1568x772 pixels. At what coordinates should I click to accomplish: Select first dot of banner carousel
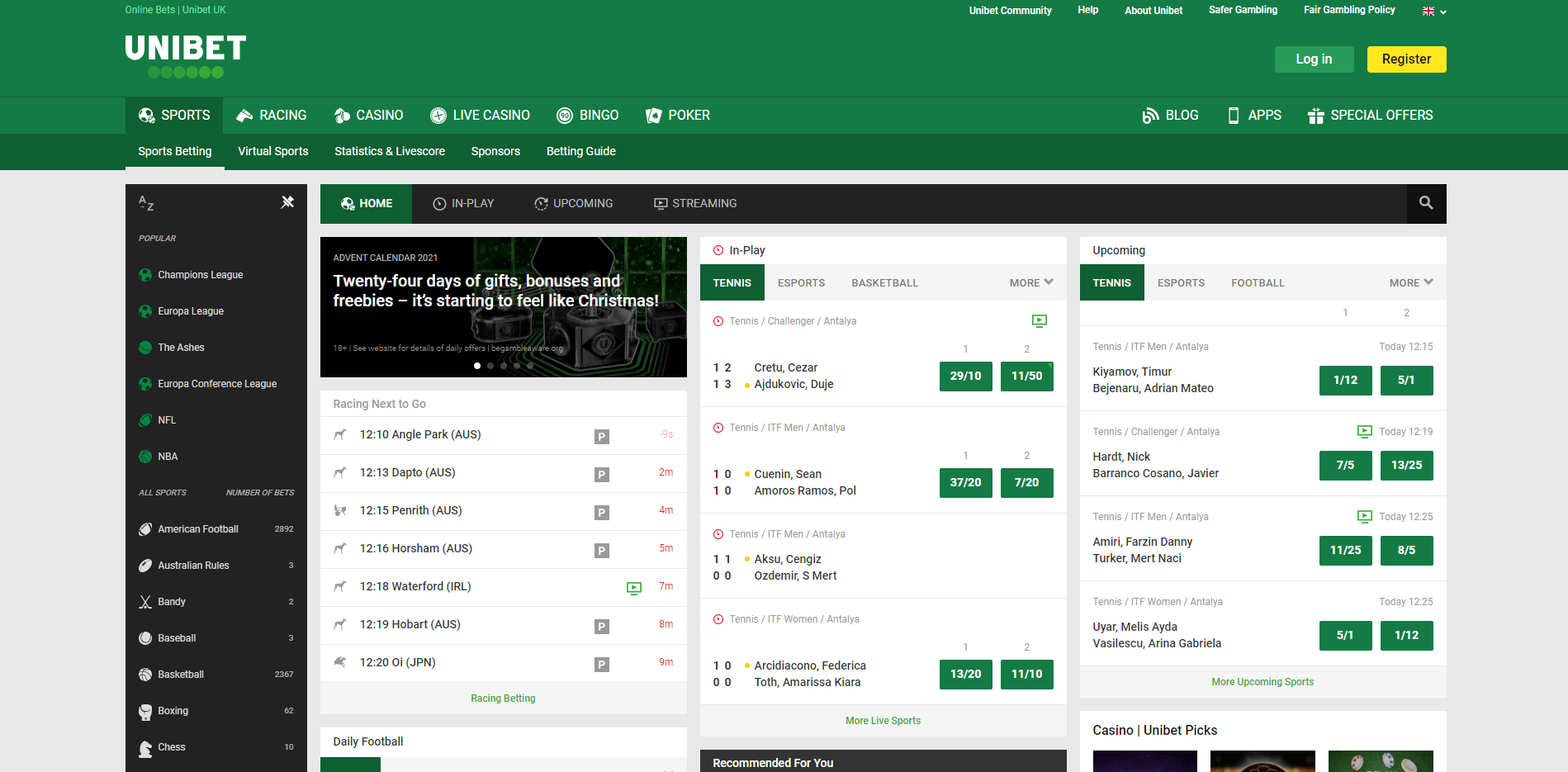pos(477,366)
